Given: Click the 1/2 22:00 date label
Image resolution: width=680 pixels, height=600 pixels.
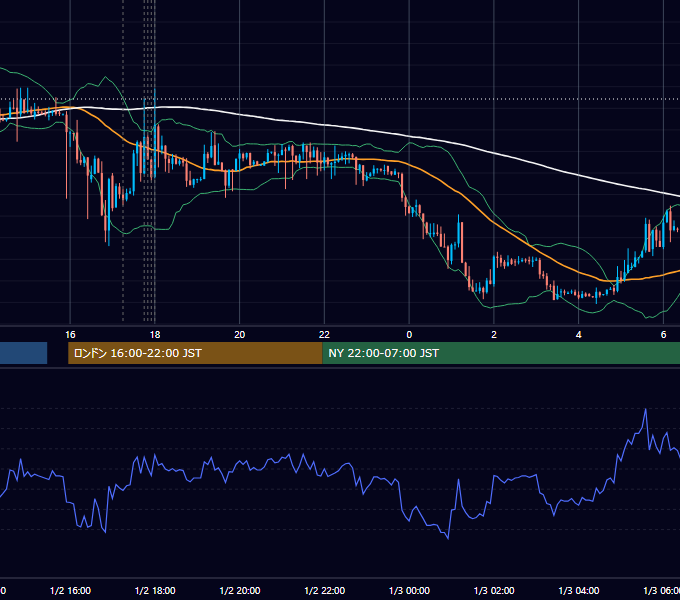Looking at the screenshot, I should click(x=324, y=590).
